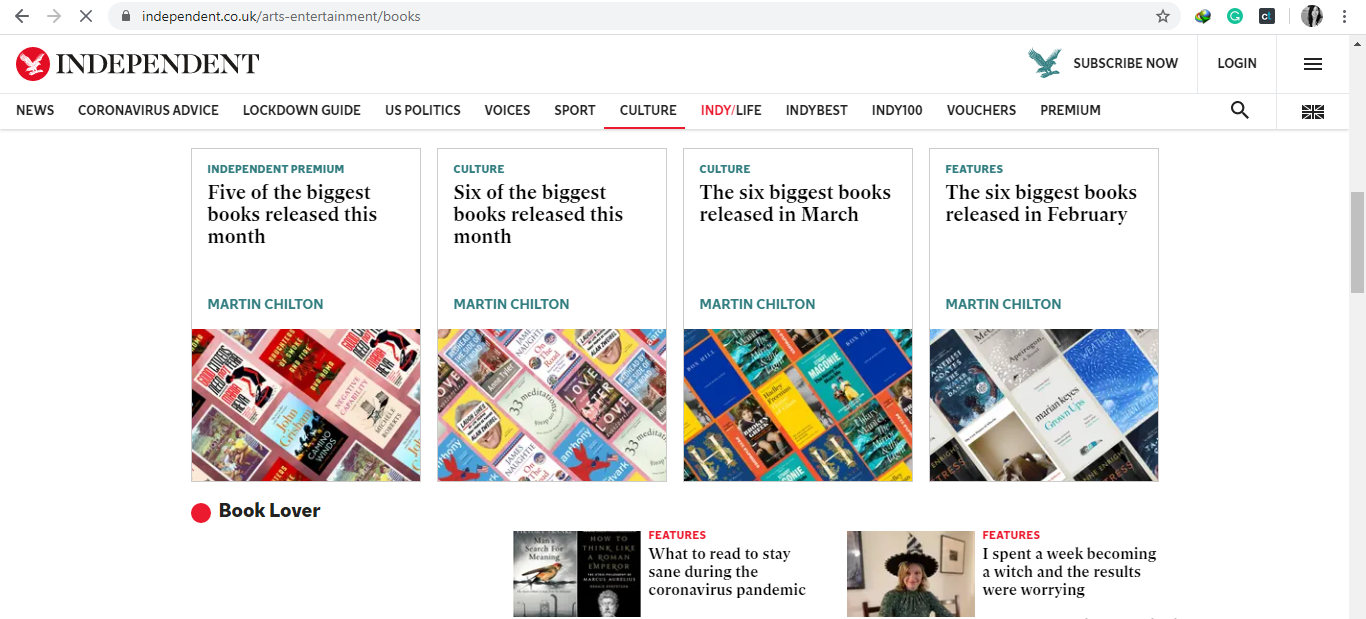Screen dimensions: 1366x619
Task: Open the INDY100 section
Action: (897, 110)
